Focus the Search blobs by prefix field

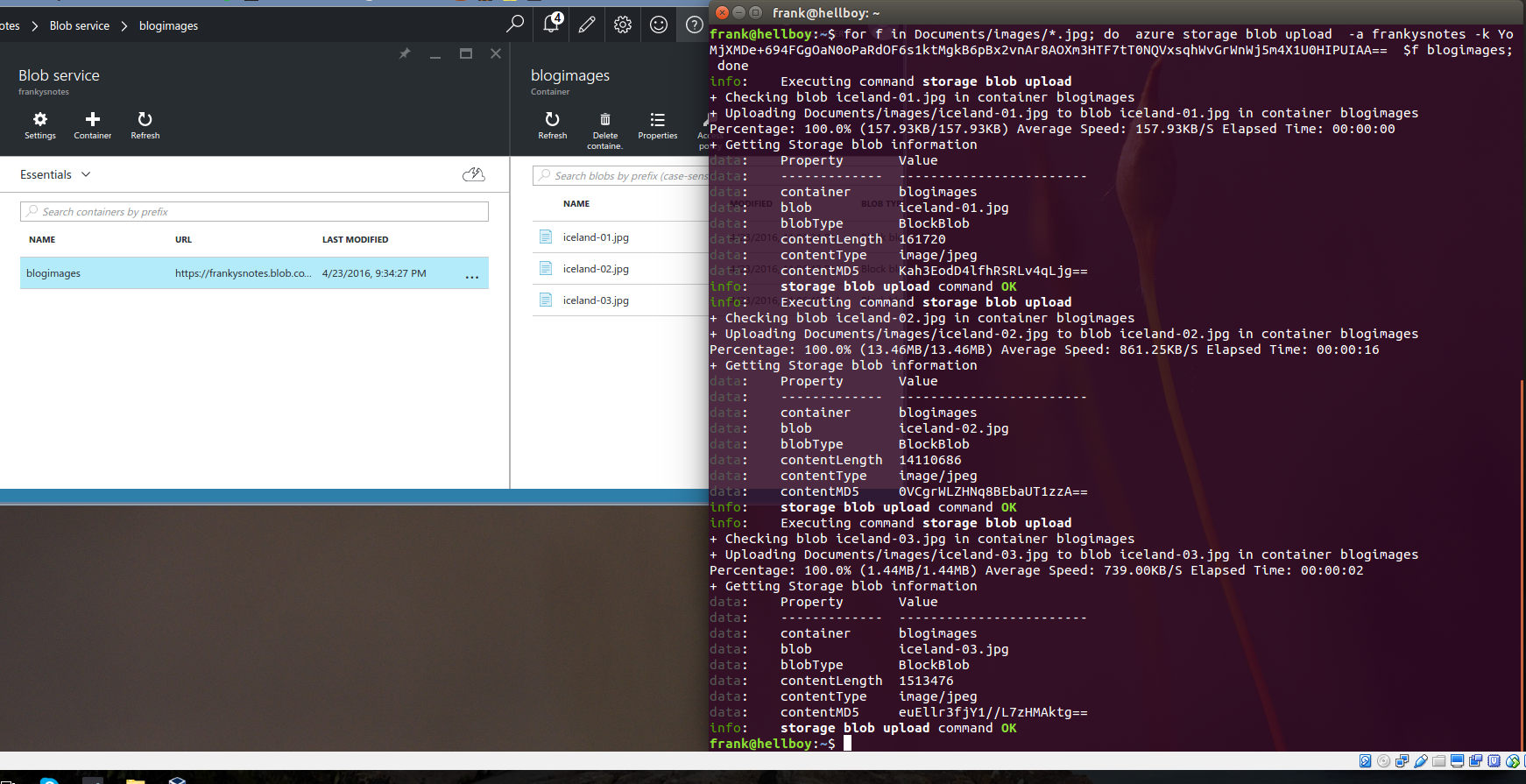click(620, 175)
